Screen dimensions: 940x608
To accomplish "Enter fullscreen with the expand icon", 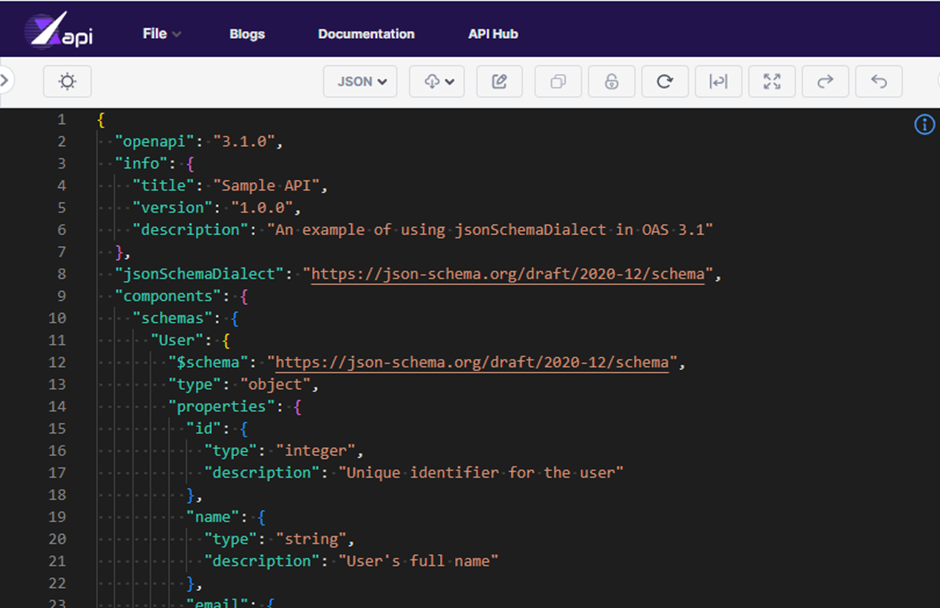I will 772,81.
